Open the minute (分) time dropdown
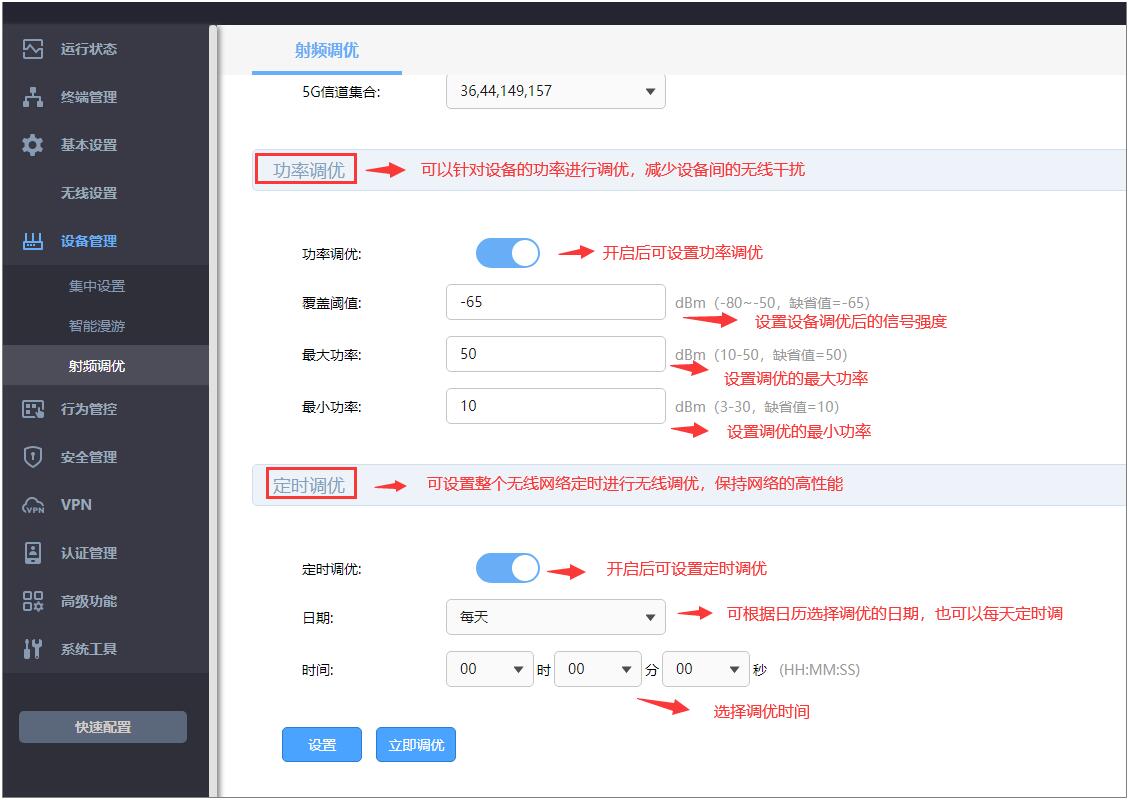This screenshot has width=1129, height=800. point(597,669)
